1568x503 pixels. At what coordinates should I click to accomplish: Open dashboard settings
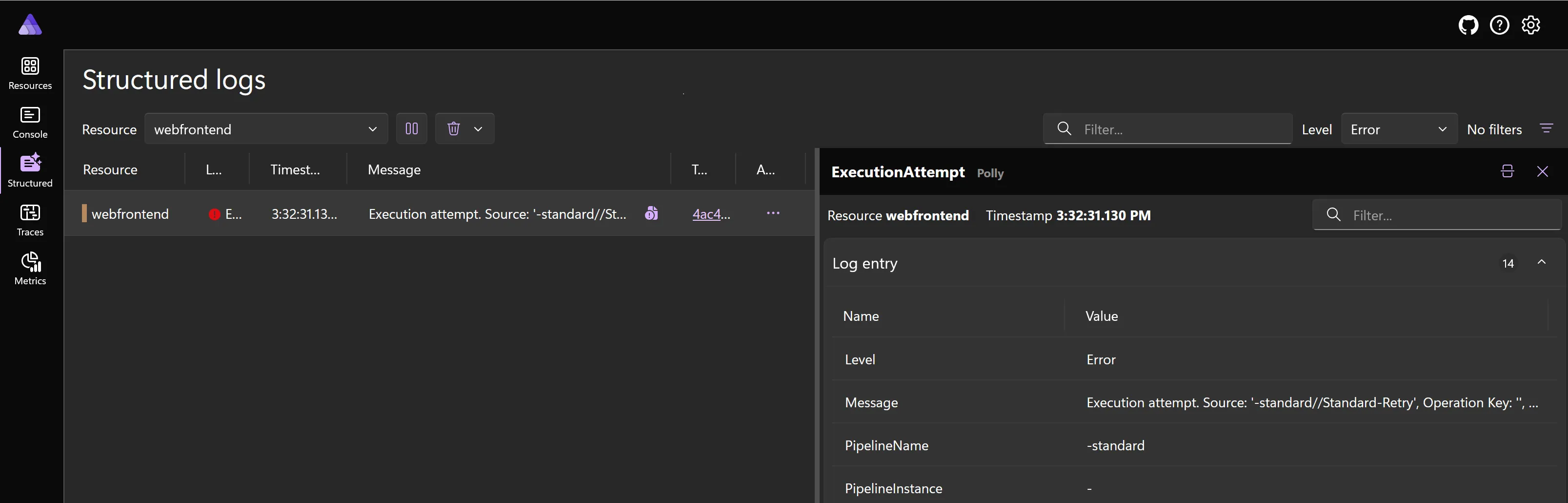tap(1531, 25)
